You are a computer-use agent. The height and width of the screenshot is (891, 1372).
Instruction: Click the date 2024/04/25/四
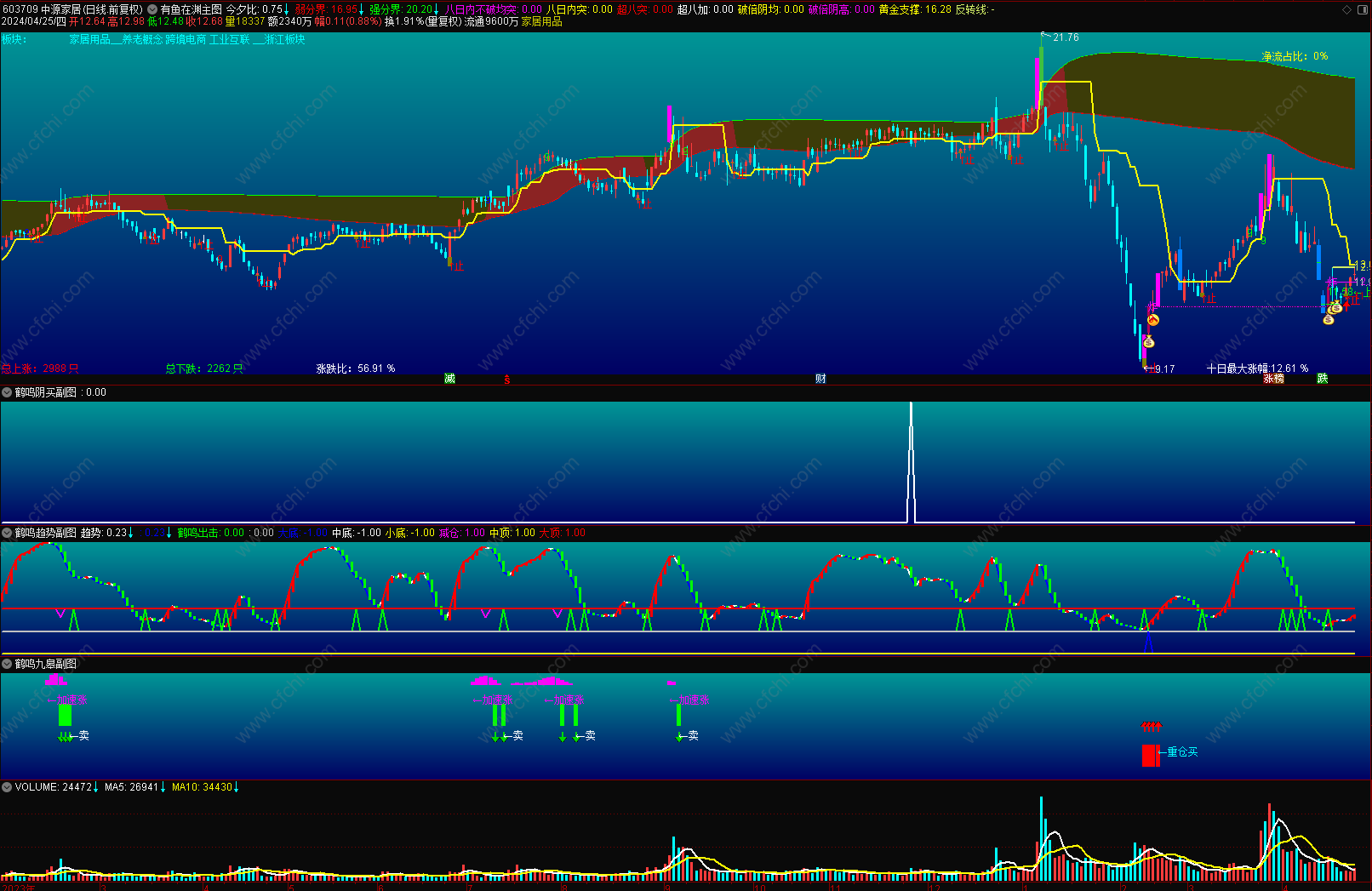34,21
